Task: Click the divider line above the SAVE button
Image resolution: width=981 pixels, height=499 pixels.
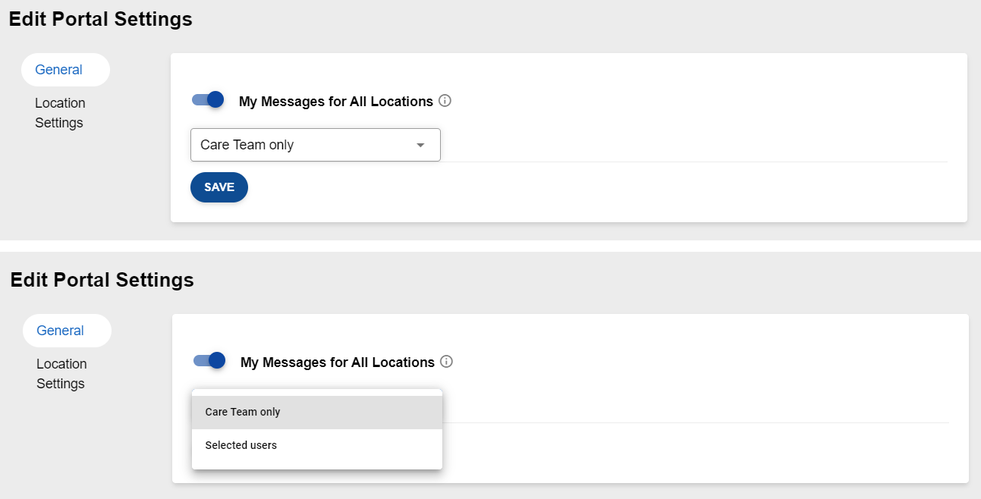Action: [x=700, y=162]
